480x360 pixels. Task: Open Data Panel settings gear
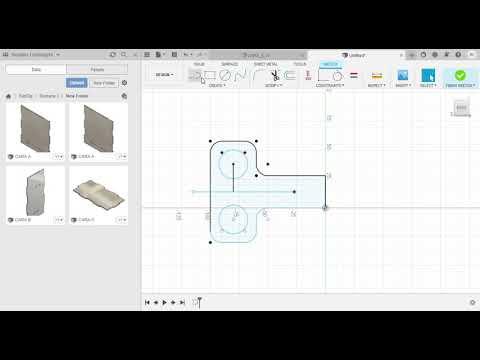tap(124, 83)
